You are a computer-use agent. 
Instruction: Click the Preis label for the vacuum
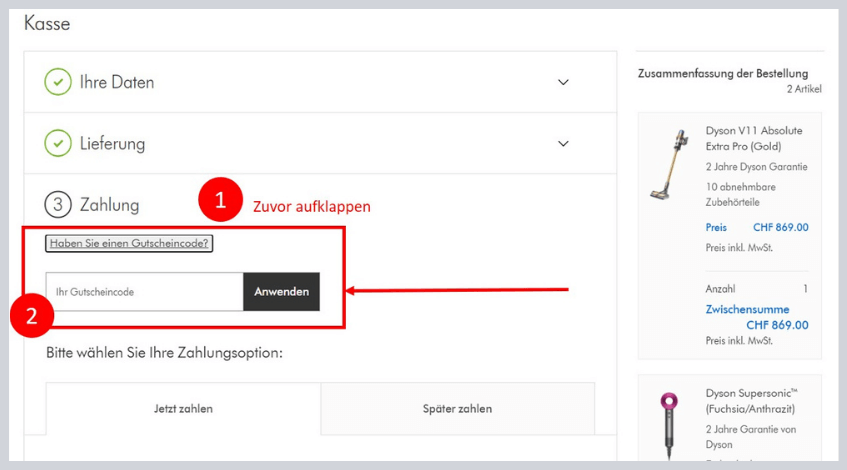(716, 227)
